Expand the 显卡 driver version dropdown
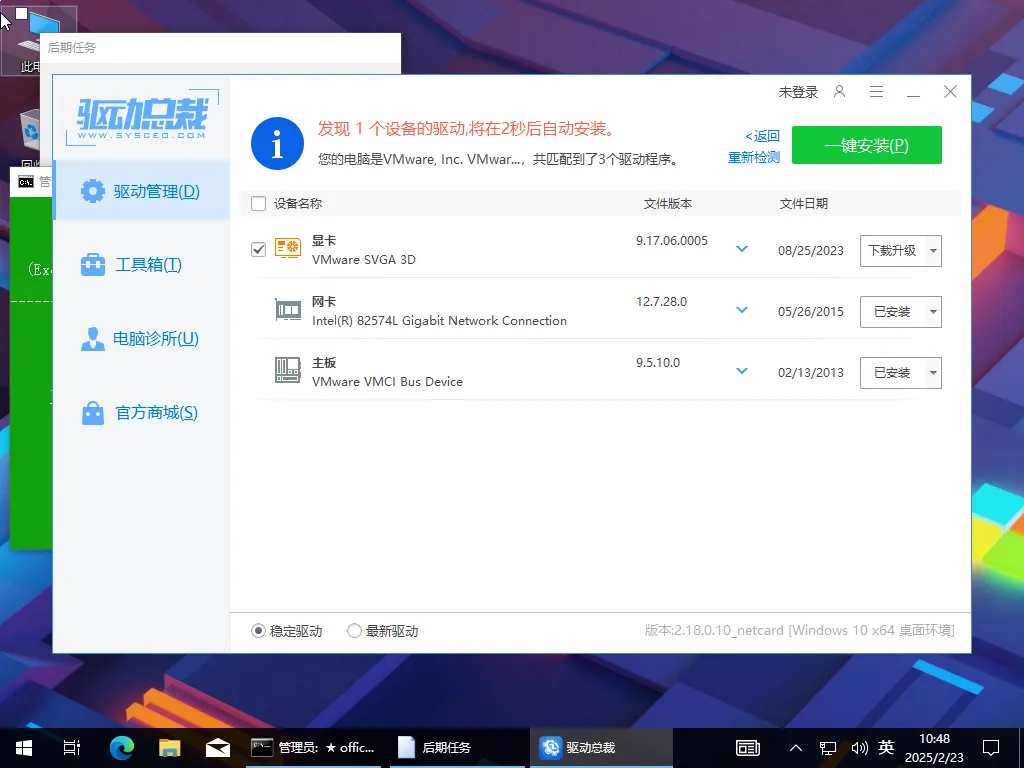The image size is (1024, 768). tap(741, 248)
